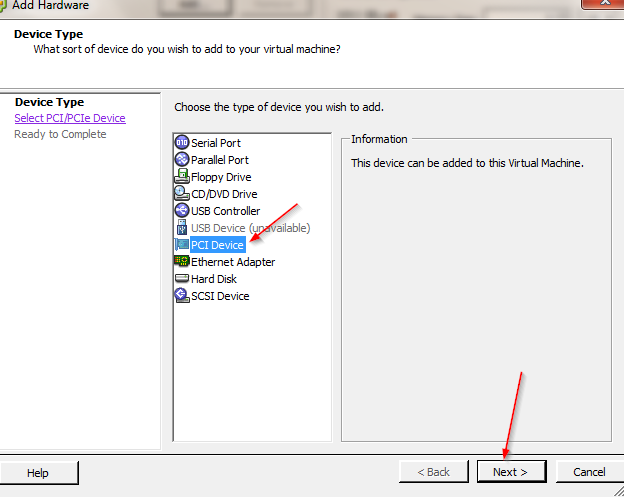The image size is (624, 497).
Task: Click the USB Controller icon
Action: (x=182, y=210)
